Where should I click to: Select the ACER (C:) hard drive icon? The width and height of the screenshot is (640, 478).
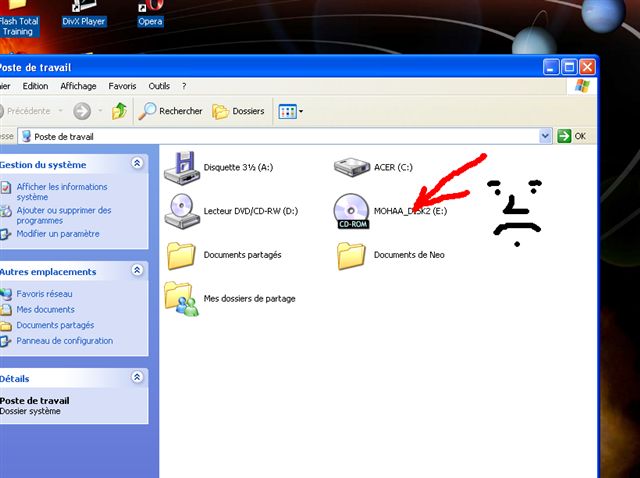pyautogui.click(x=351, y=167)
